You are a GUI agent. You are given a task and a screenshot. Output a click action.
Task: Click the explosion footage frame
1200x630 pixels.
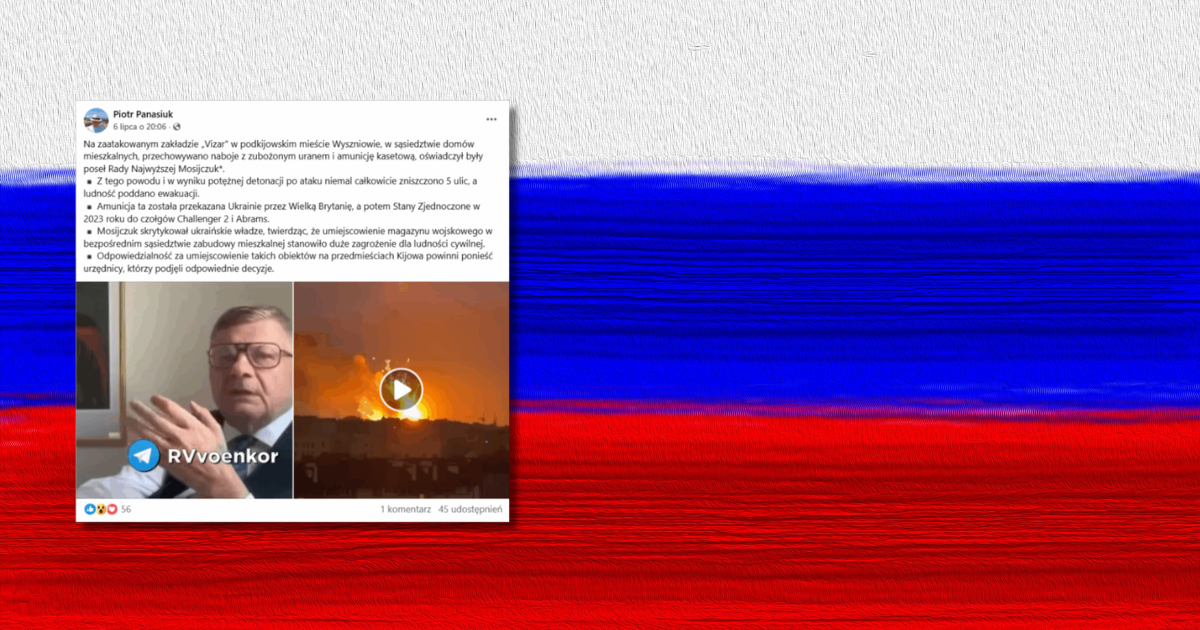tap(401, 389)
